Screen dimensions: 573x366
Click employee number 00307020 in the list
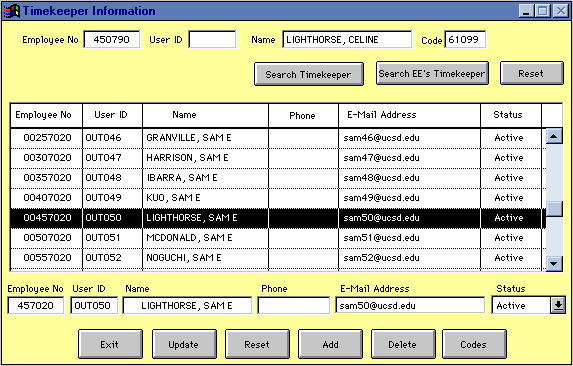click(x=47, y=158)
